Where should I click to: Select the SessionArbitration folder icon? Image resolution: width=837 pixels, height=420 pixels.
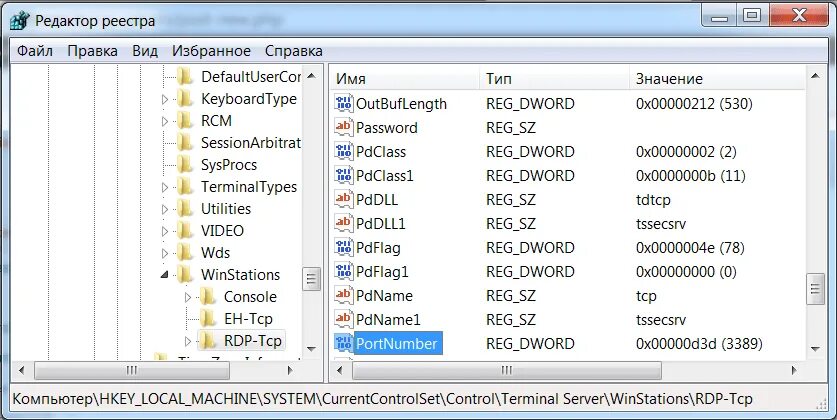pyautogui.click(x=185, y=142)
